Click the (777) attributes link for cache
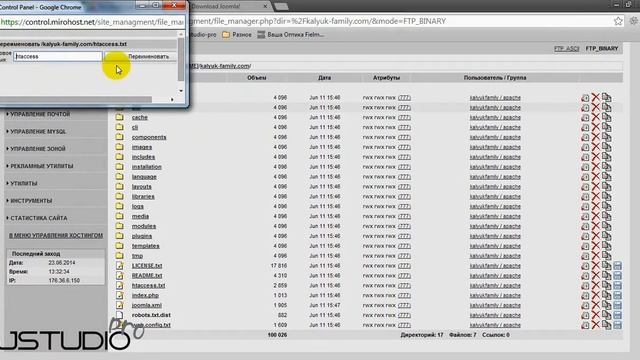The image size is (640, 360). point(404,118)
